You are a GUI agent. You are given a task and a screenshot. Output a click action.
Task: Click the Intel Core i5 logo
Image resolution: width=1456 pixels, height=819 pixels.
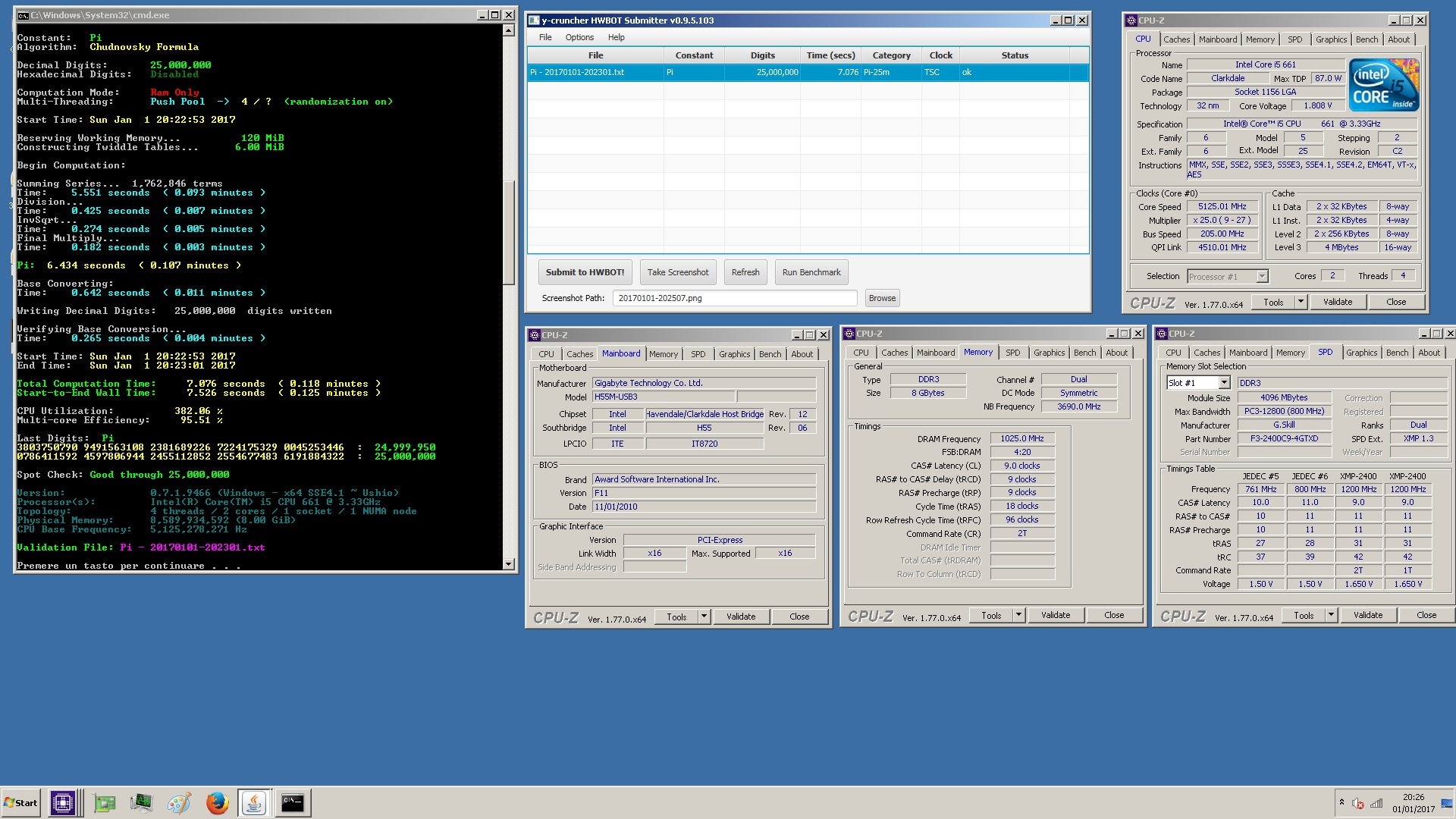[1385, 86]
